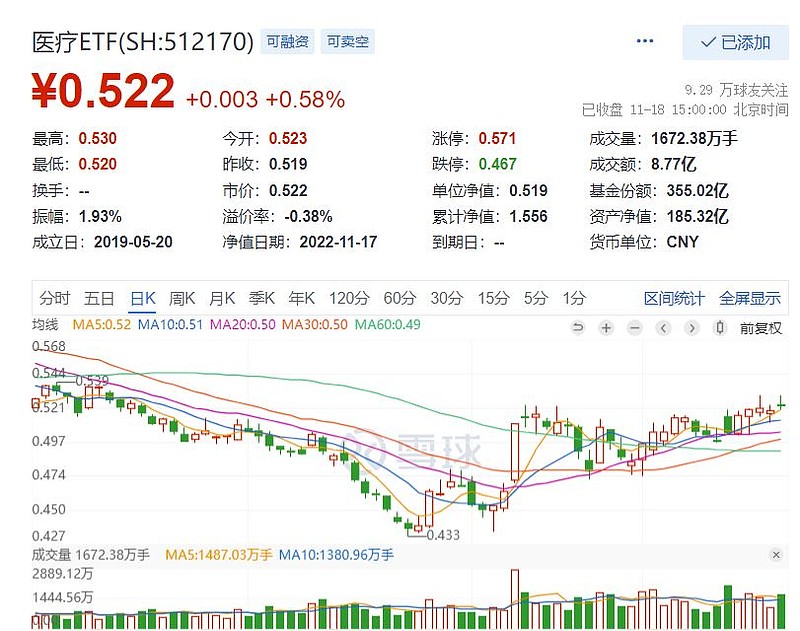
Task: Zoom in on the K-line chart
Action: pos(607,328)
